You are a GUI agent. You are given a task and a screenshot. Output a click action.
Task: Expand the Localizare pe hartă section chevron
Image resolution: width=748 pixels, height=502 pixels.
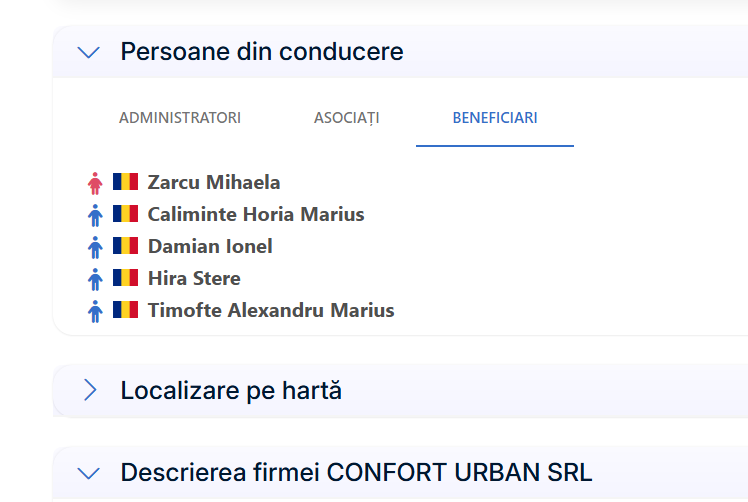tap(90, 390)
